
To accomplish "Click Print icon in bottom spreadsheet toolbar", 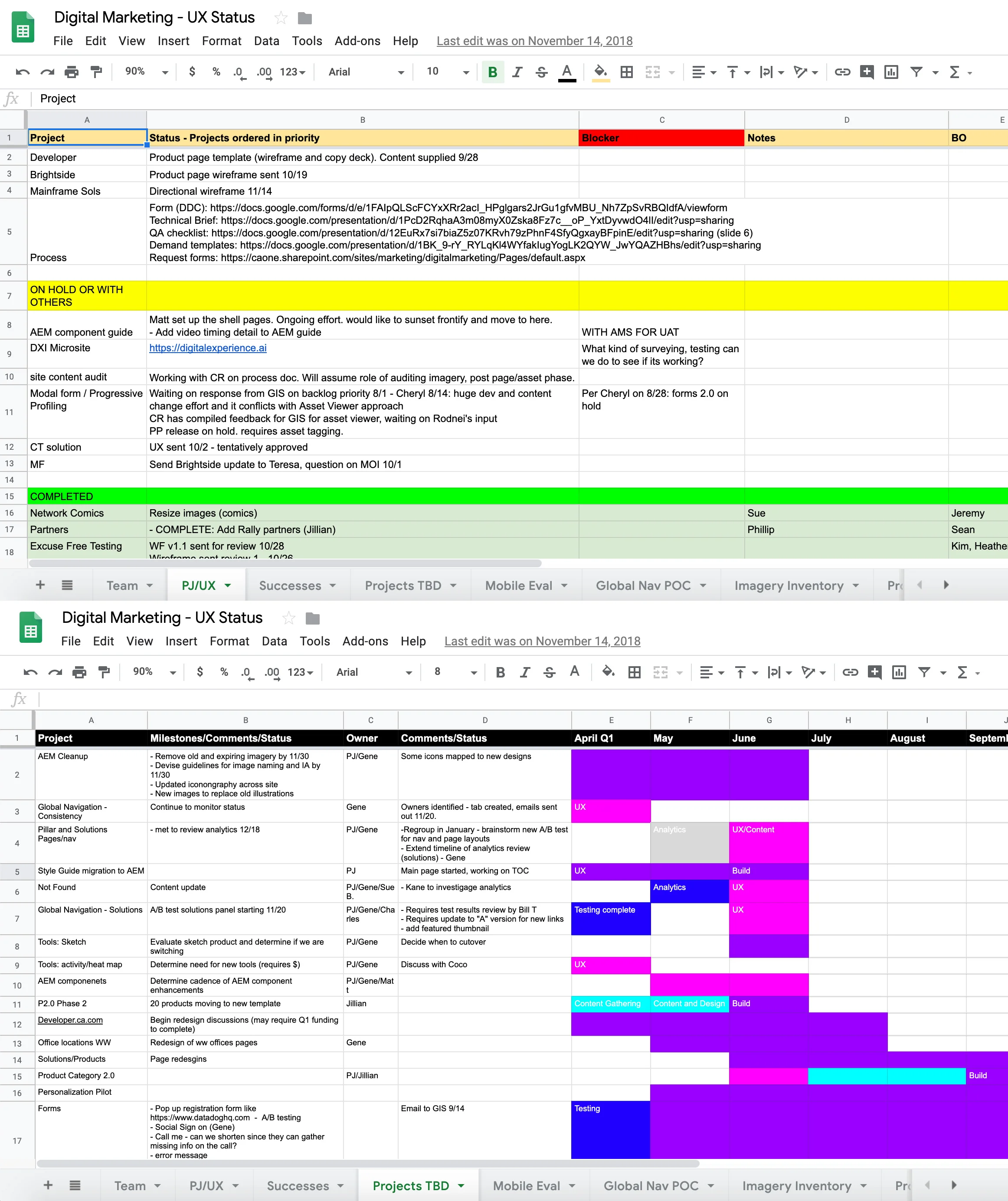I will coord(79,673).
